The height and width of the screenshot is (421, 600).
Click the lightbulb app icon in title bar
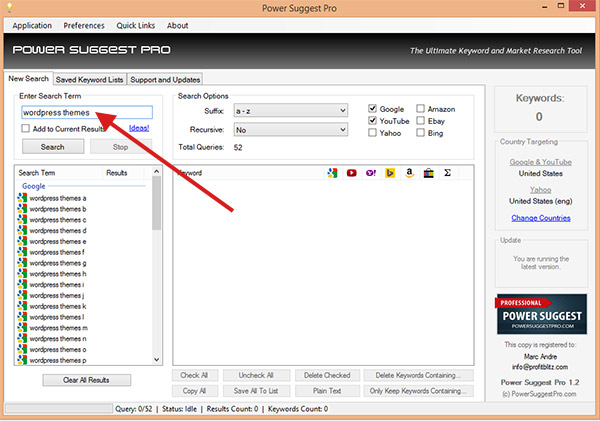pos(10,7)
